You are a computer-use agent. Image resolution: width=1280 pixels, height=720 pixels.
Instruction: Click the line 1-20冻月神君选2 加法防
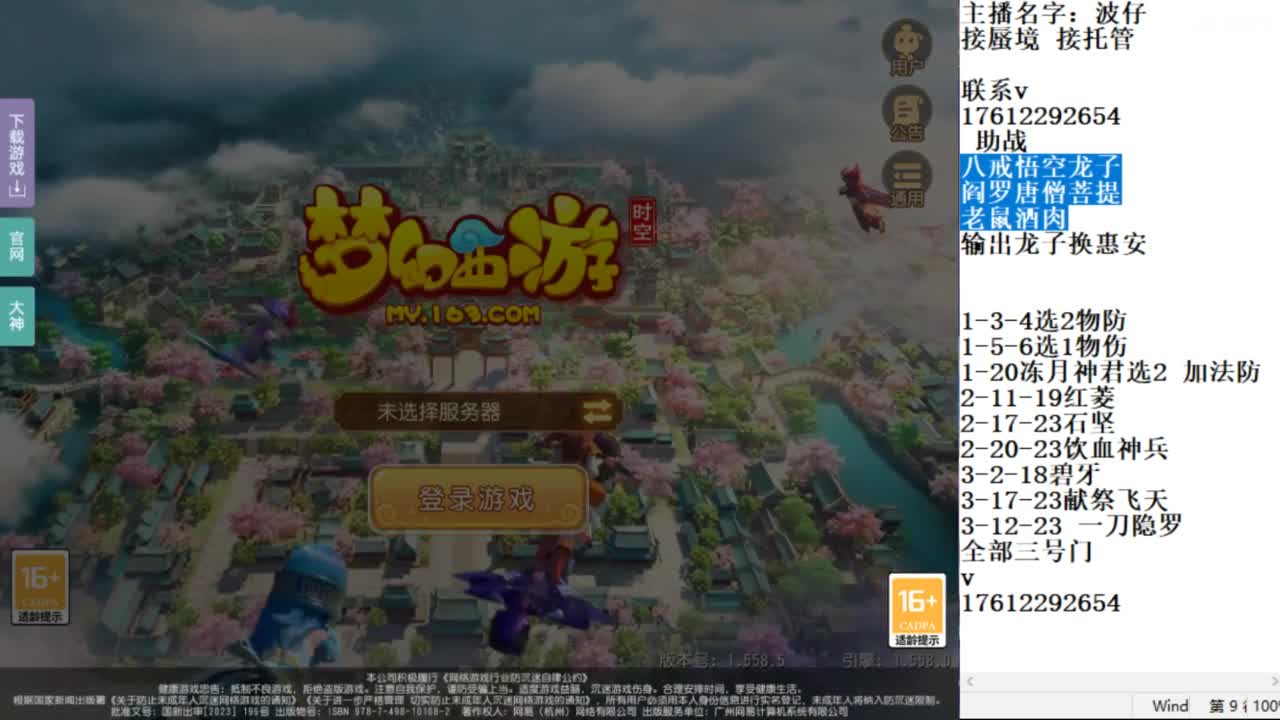tap(1111, 373)
